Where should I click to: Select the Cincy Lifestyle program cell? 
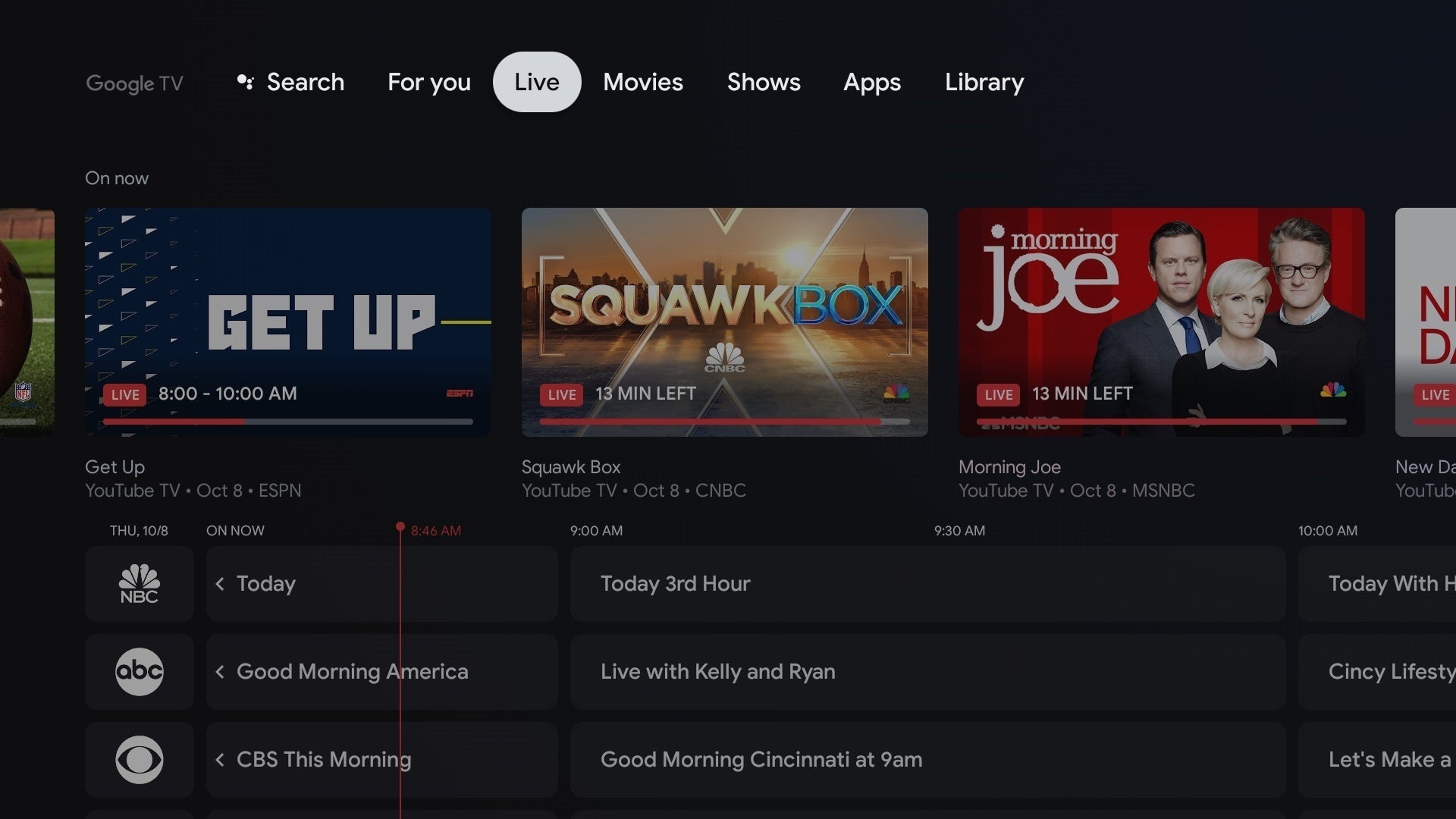point(1377,672)
